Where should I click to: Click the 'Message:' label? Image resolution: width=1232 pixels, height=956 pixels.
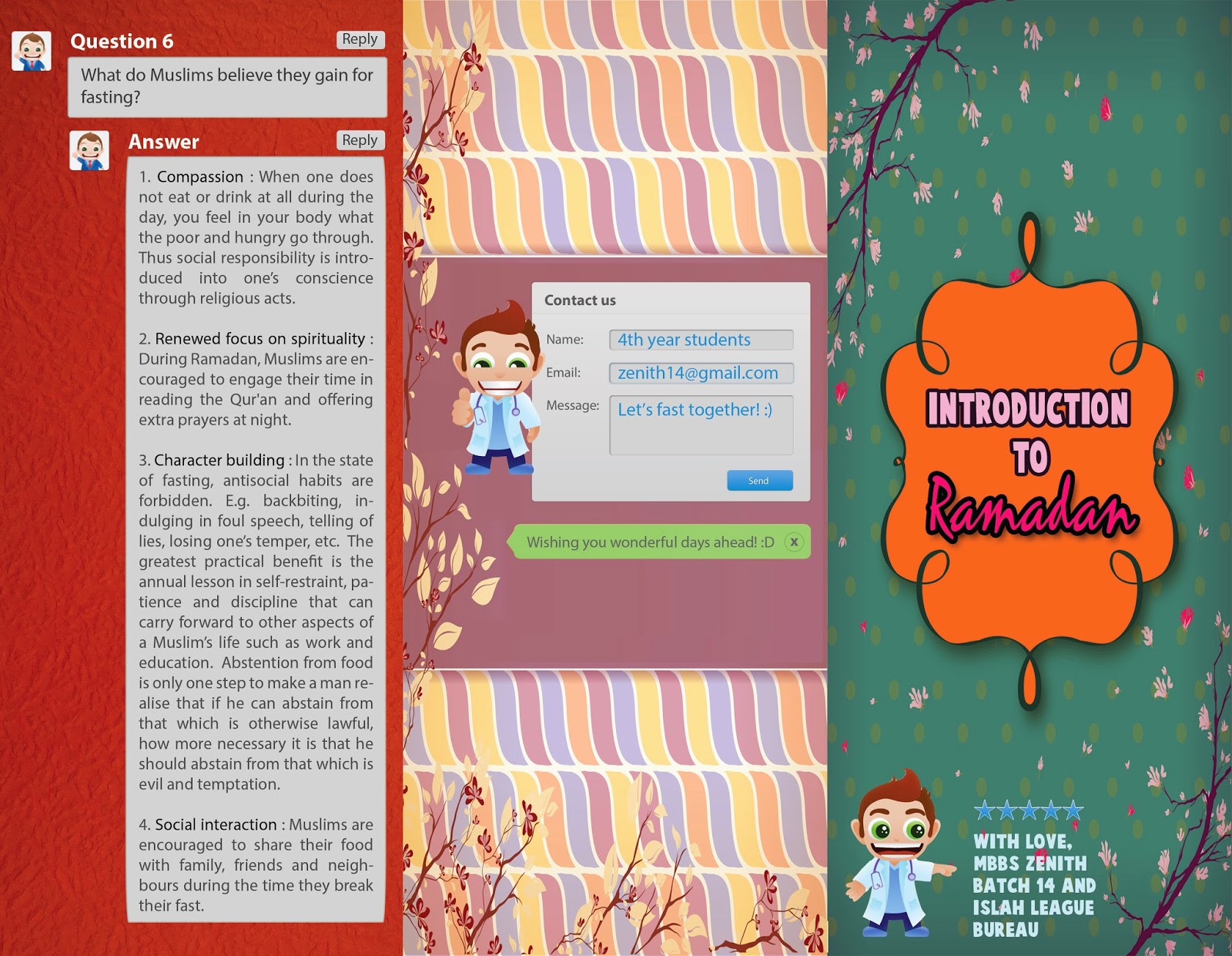coord(572,405)
